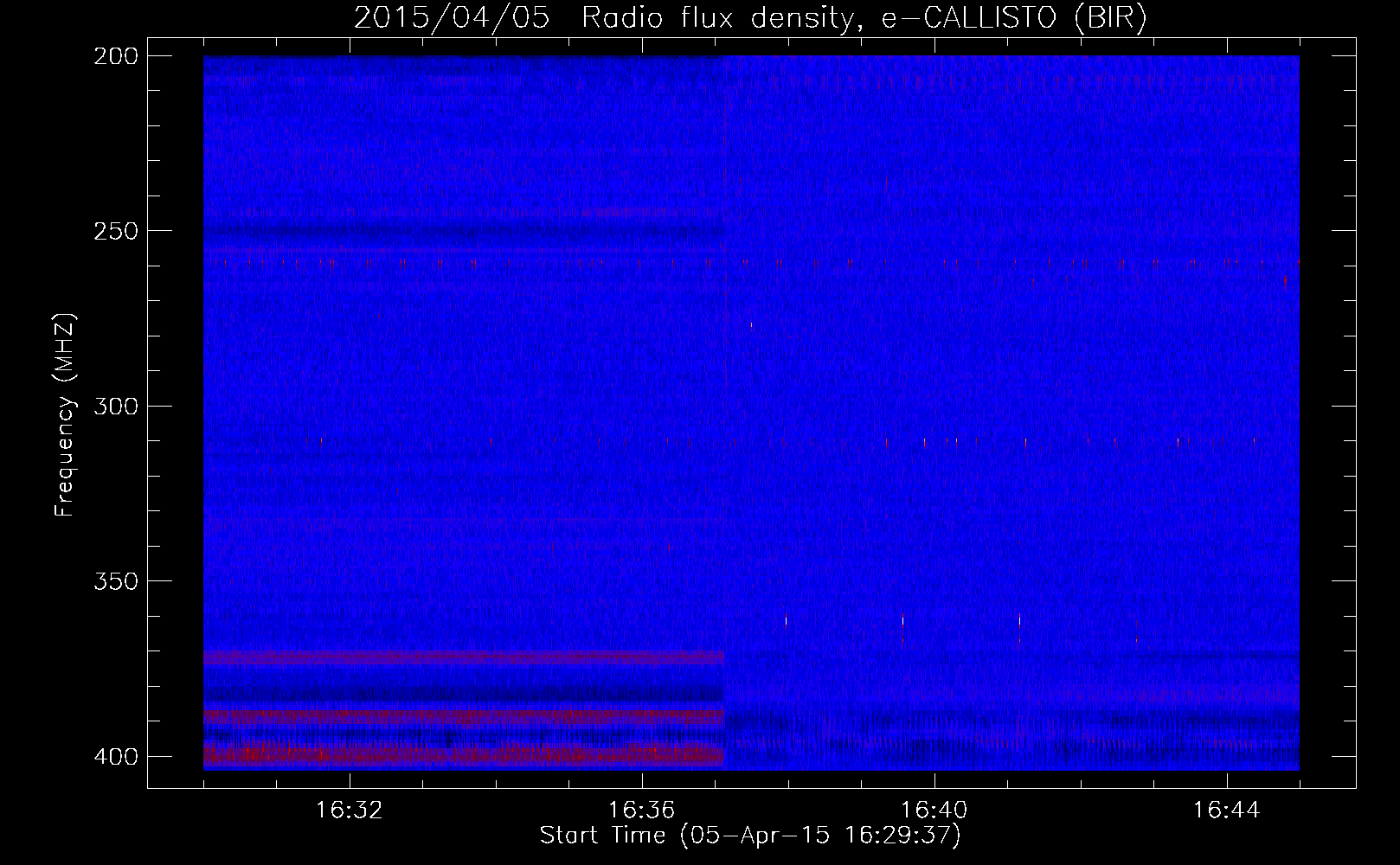Viewport: 1400px width, 865px height.
Task: Click the "16:36" time tick label
Action: tap(641, 811)
